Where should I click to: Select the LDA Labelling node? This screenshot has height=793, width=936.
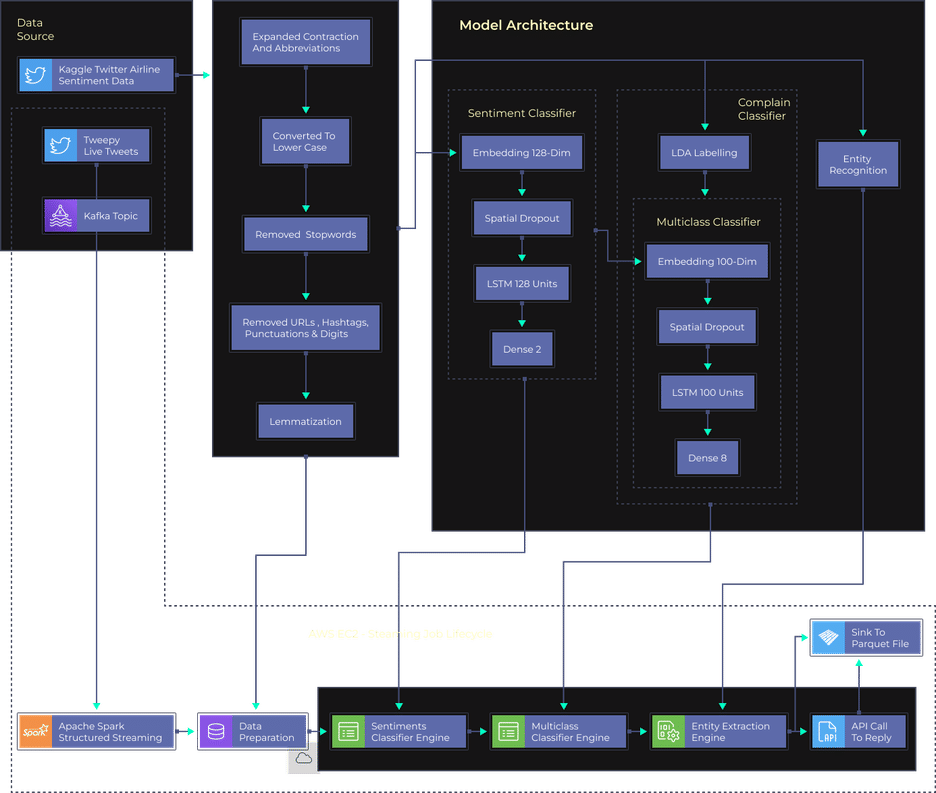704,153
